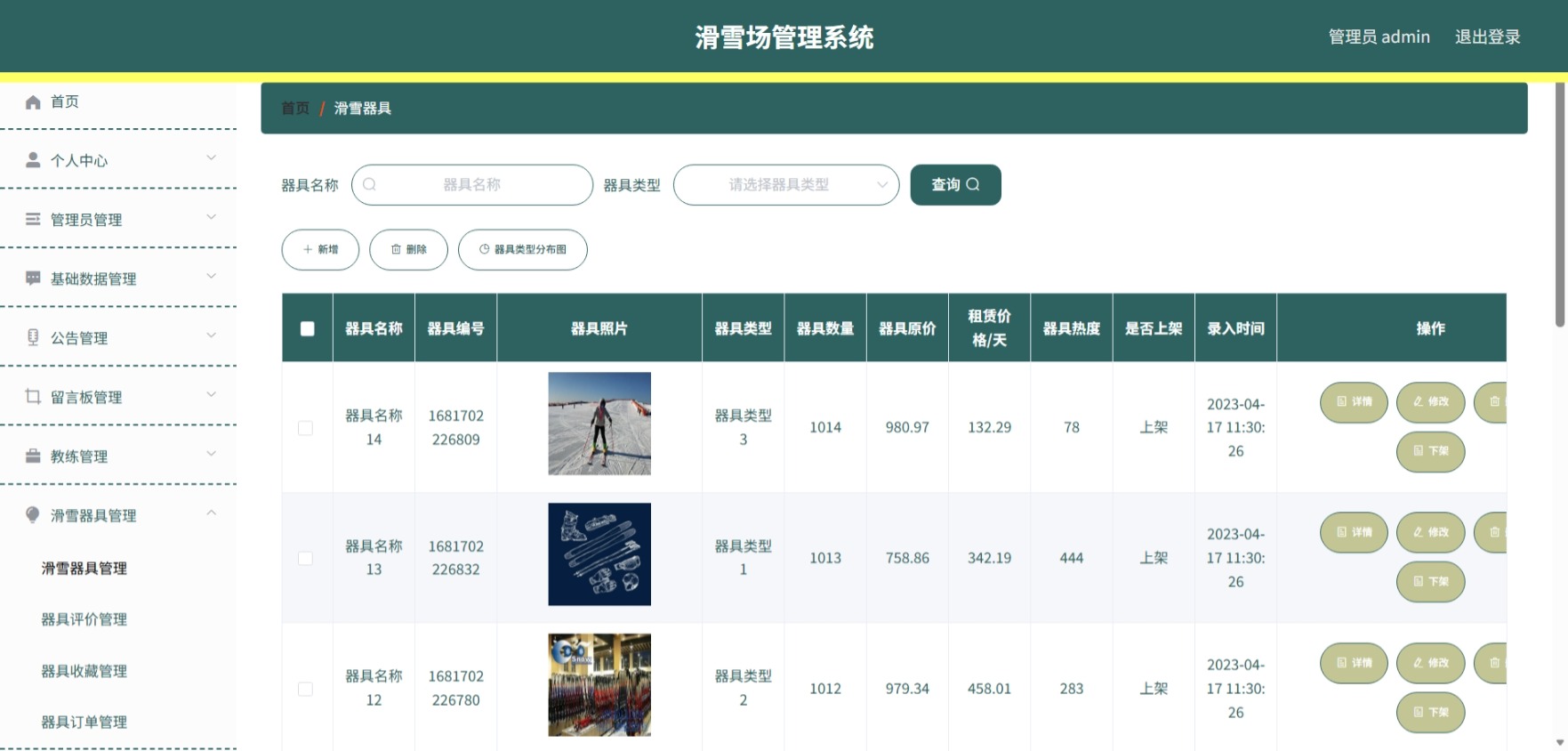
Task: Click the 录入时间 column header
Action: [x=1235, y=329]
